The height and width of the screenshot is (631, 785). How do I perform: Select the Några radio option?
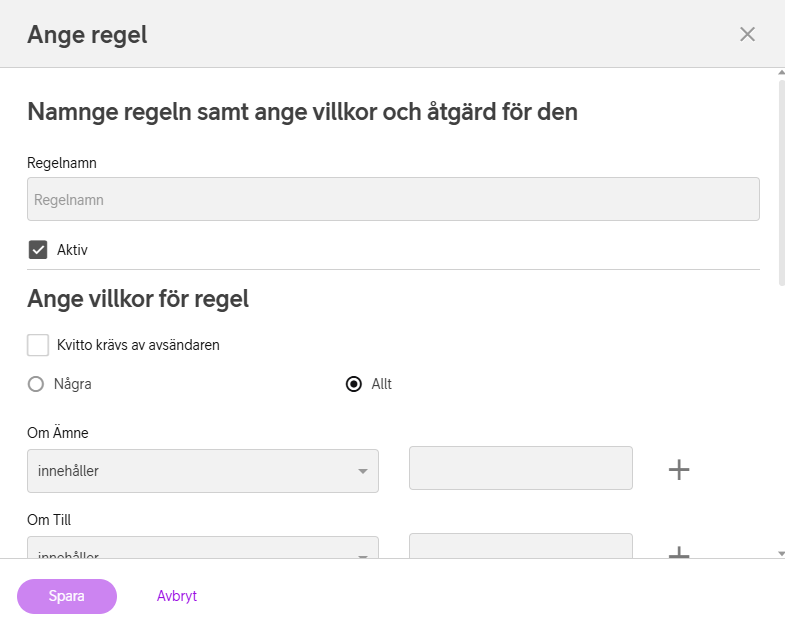[x=36, y=384]
